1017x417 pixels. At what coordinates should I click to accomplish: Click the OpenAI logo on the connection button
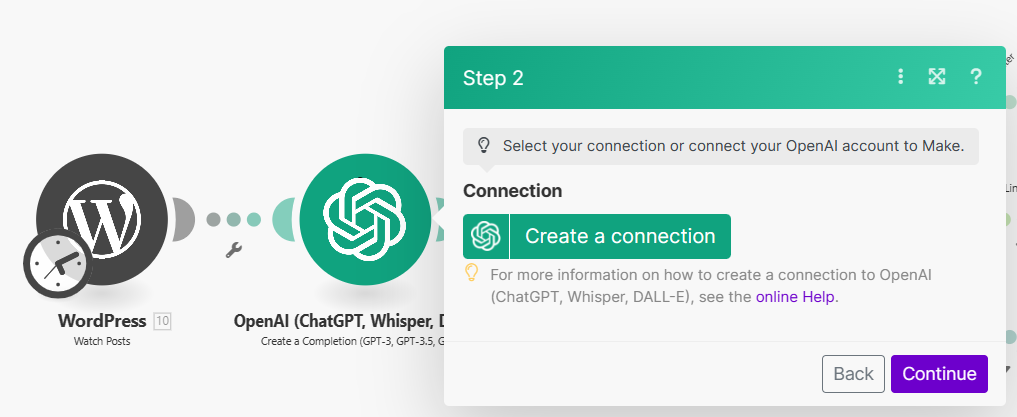click(x=486, y=236)
